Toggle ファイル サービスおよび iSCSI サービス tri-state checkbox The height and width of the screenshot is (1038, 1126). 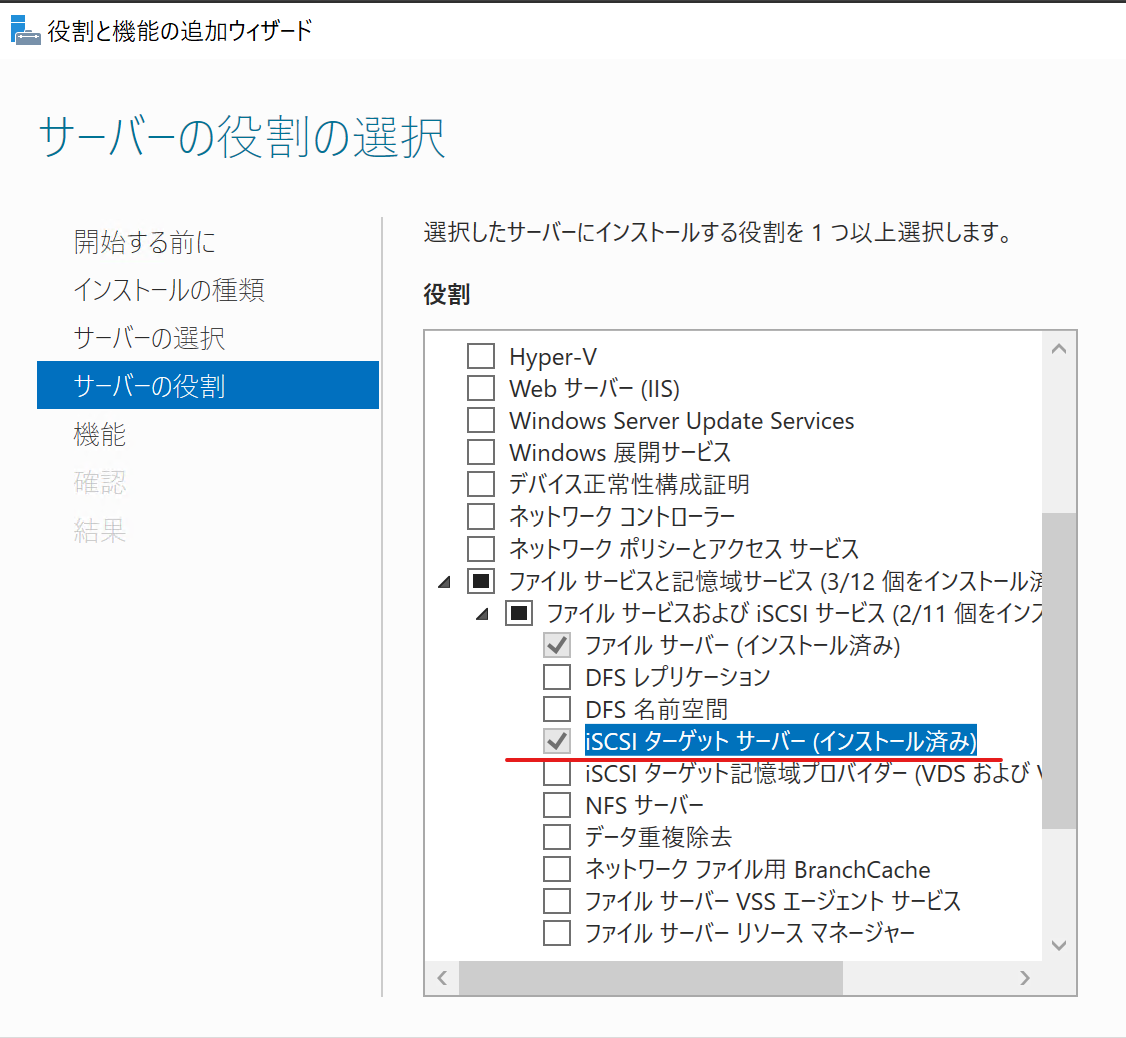click(518, 613)
